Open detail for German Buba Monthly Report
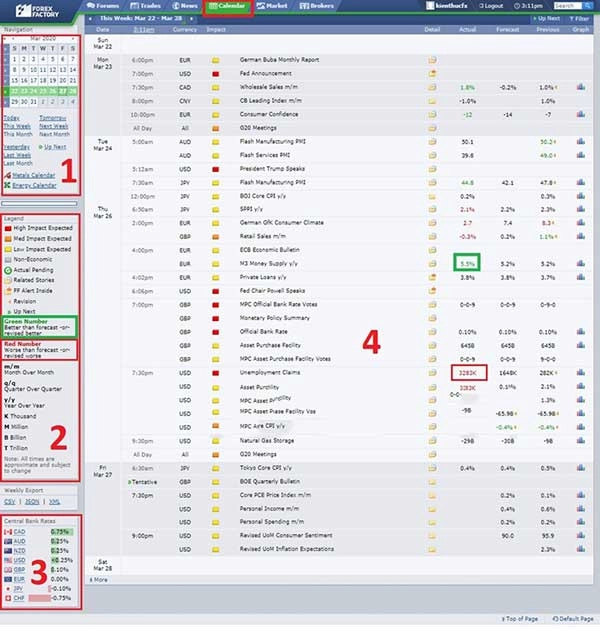The width and height of the screenshot is (600, 629). click(432, 60)
